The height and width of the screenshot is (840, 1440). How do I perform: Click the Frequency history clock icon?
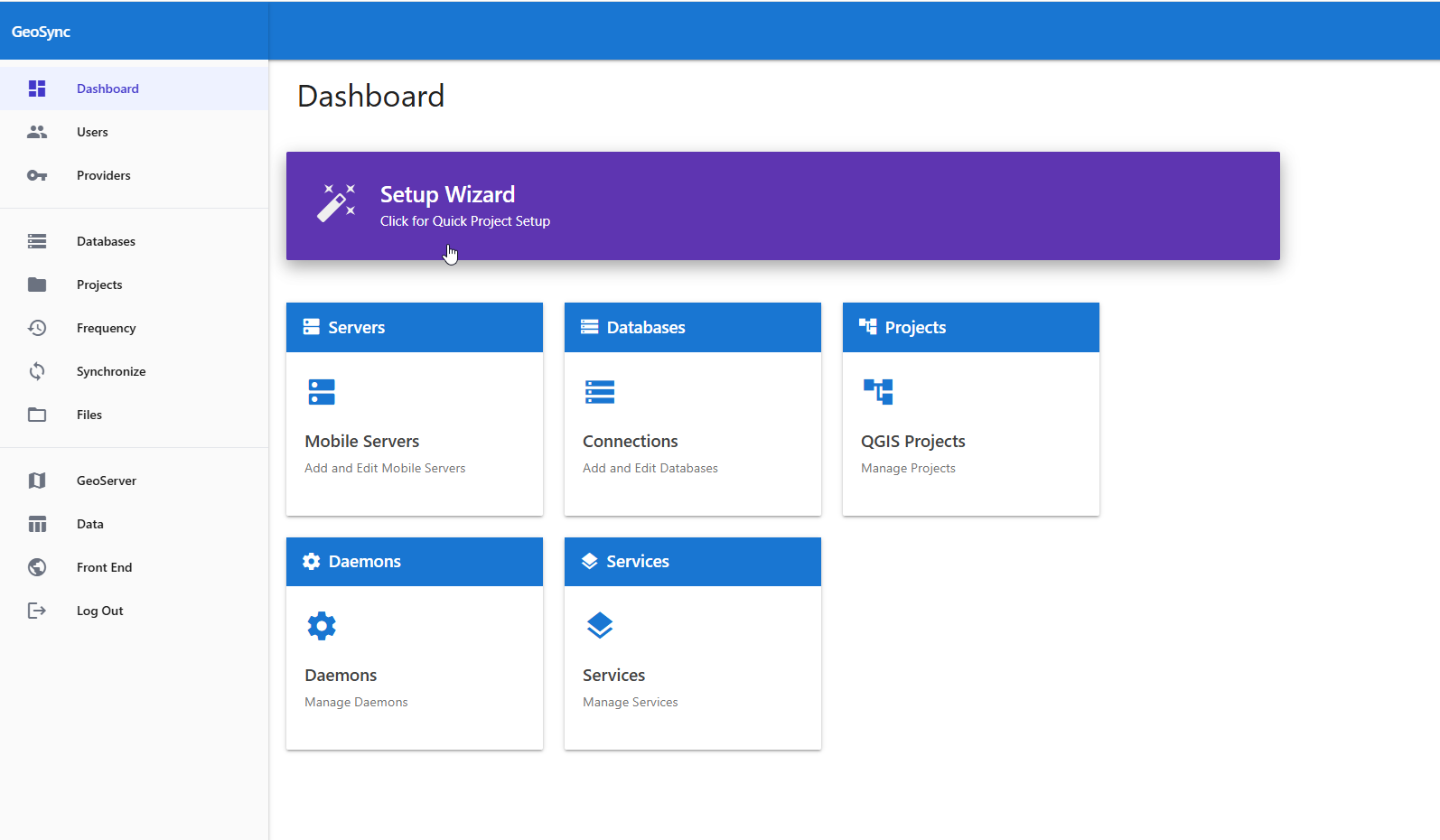click(37, 328)
